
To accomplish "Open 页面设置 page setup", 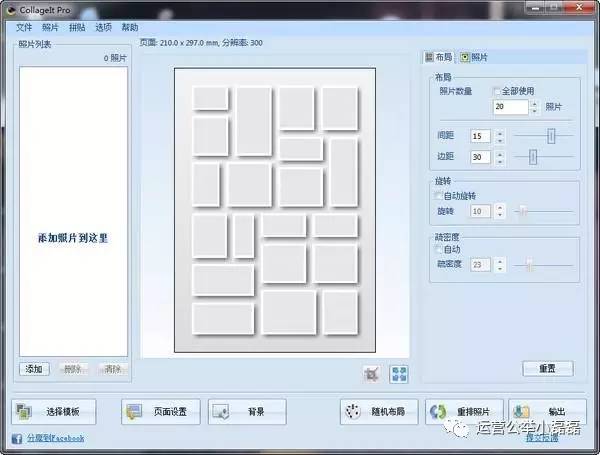I will (x=161, y=411).
